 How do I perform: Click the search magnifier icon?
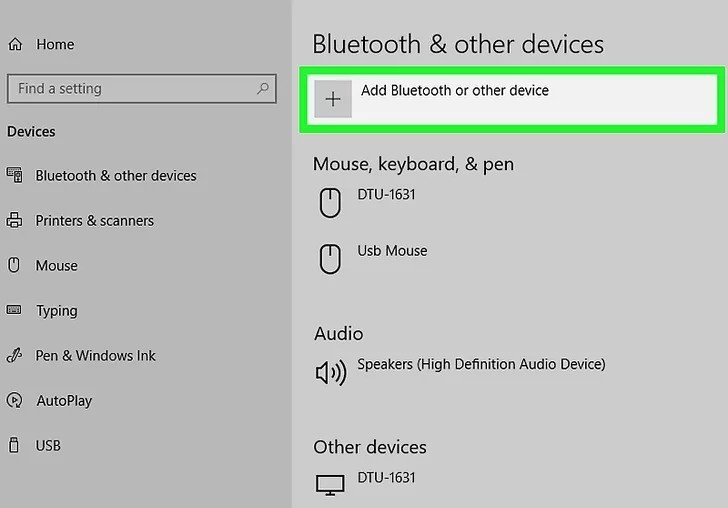point(263,88)
